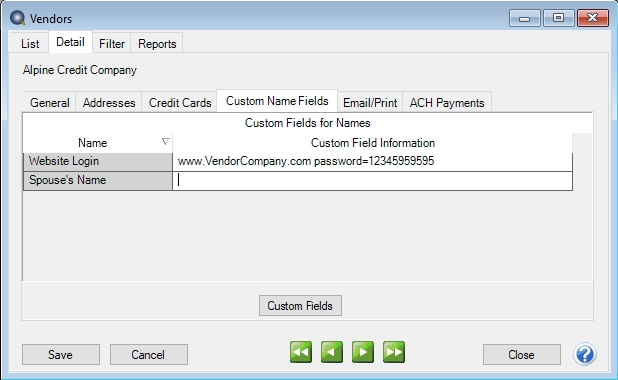Click the Website Login information field
Viewport: 618px width, 380px height.
click(x=372, y=161)
